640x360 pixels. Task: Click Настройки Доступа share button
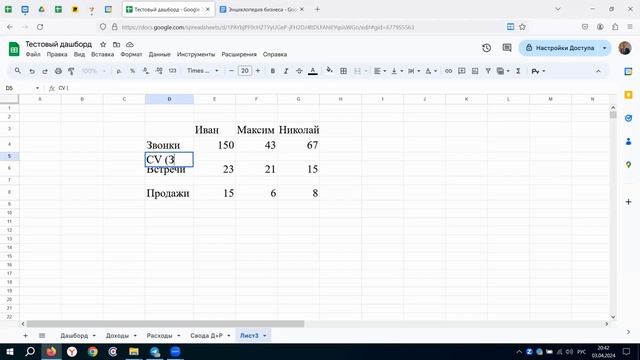tap(560, 48)
